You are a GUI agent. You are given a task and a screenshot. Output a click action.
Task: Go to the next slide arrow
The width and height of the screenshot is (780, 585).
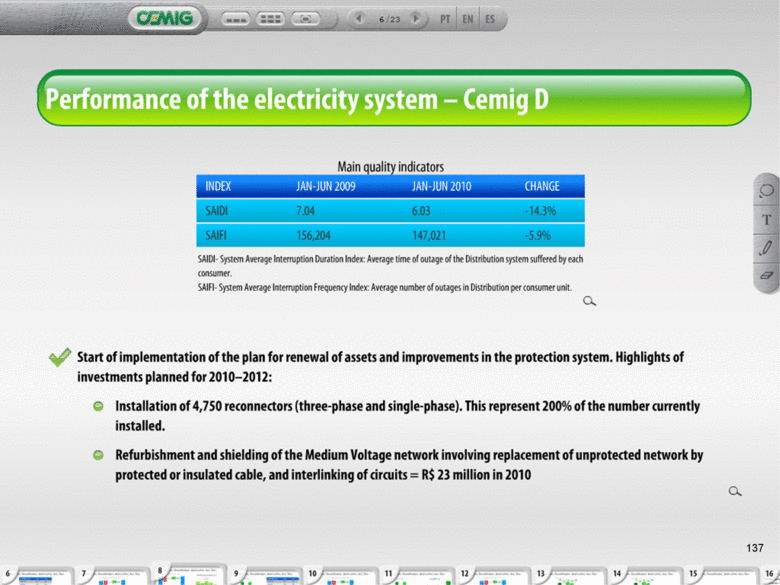[x=416, y=19]
